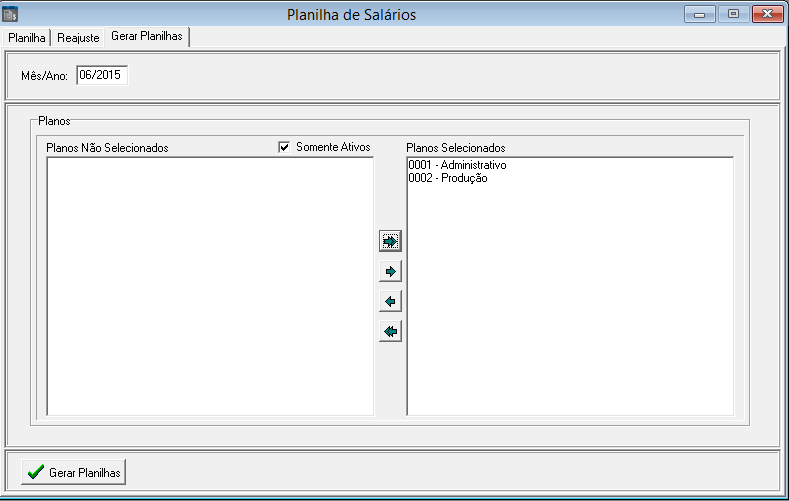This screenshot has width=789, height=501.
Task: Click the Mês/Ano input field
Action: click(x=102, y=75)
